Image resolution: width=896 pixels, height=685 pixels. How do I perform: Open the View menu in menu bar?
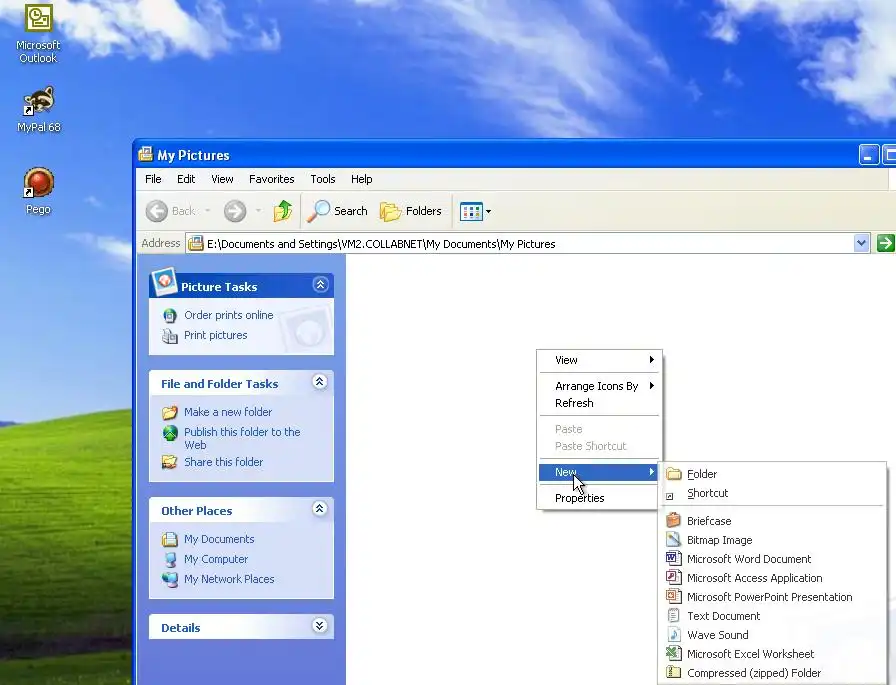222,179
